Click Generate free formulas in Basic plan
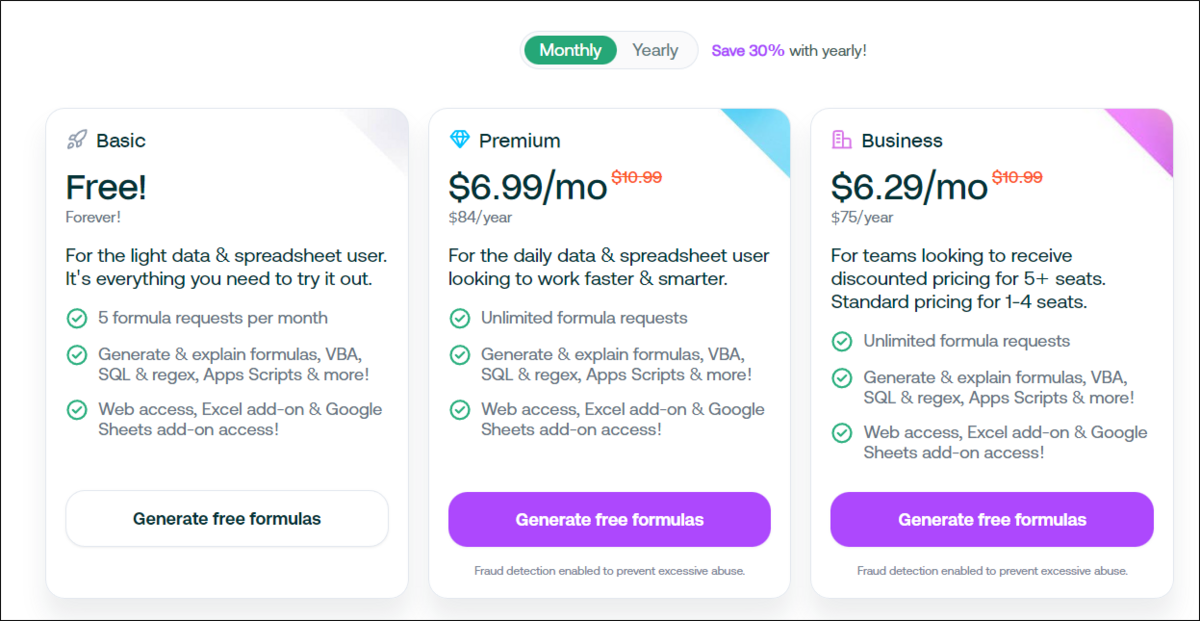This screenshot has height=621, width=1200. point(227,519)
